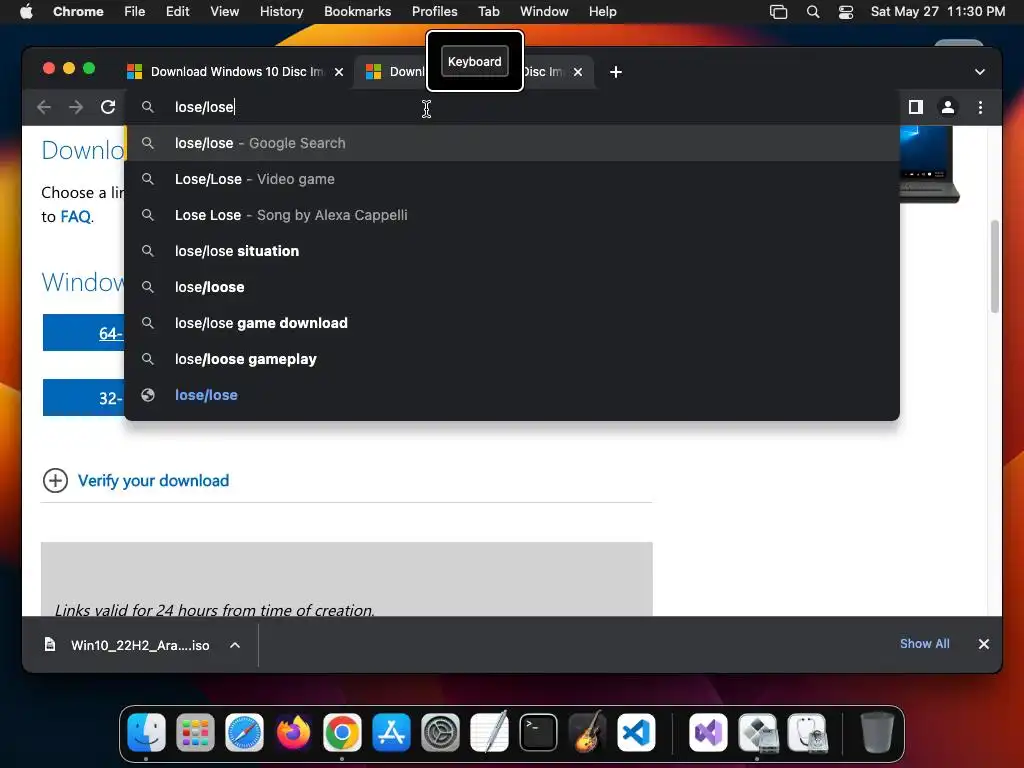Open Disk Utility from the Dock
1024x768 pixels.
click(x=807, y=732)
